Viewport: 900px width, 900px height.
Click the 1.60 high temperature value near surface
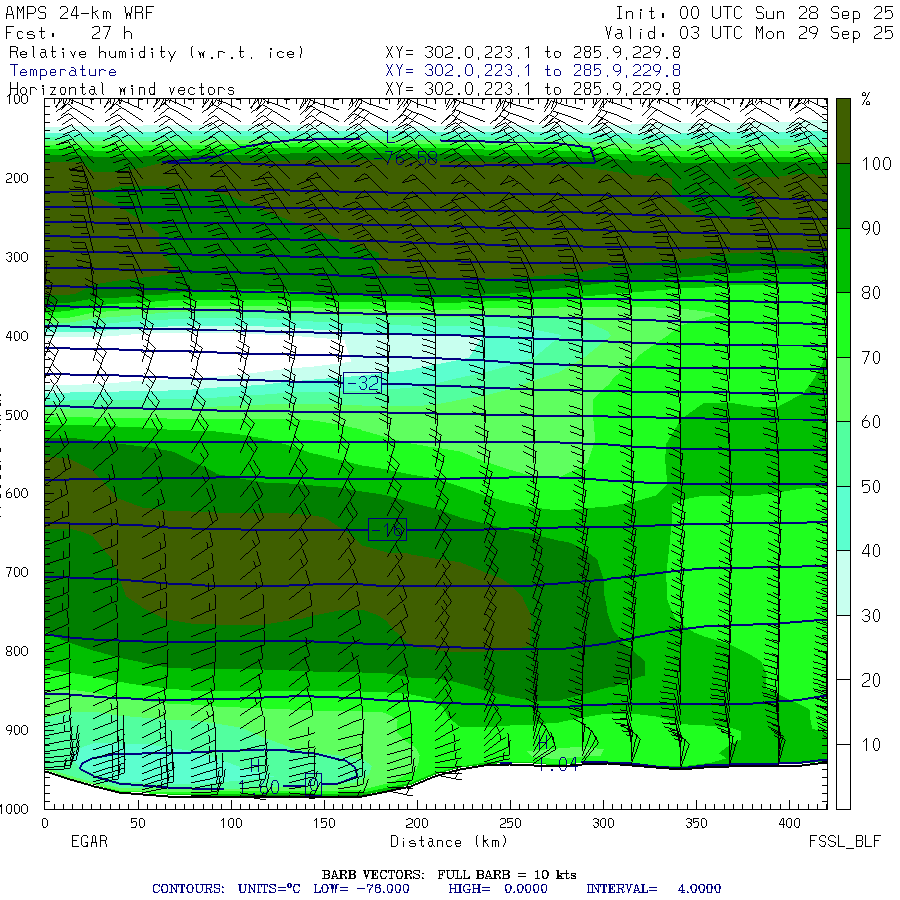pyautogui.click(x=259, y=787)
